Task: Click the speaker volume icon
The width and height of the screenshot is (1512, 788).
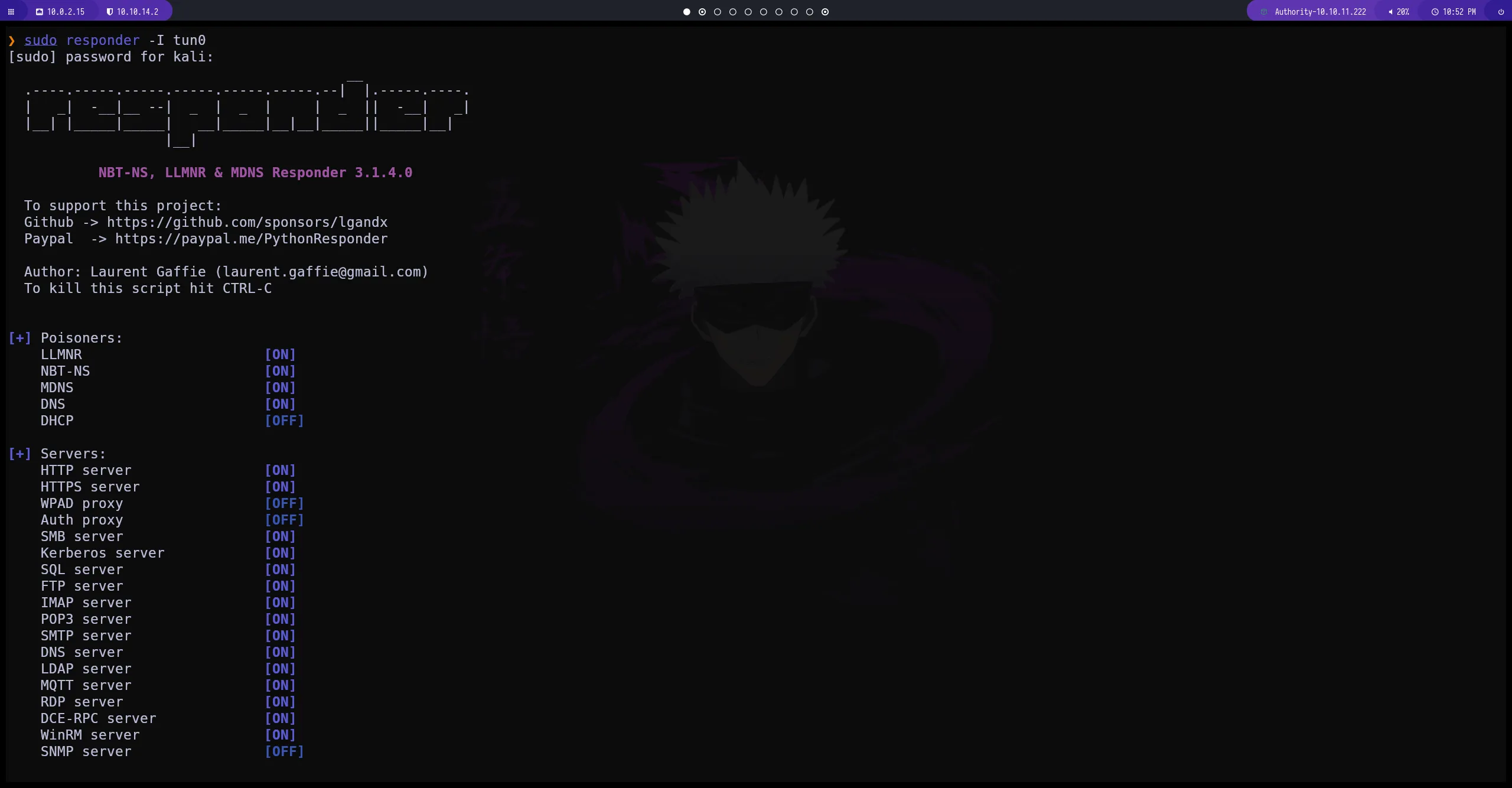Action: pyautogui.click(x=1390, y=12)
